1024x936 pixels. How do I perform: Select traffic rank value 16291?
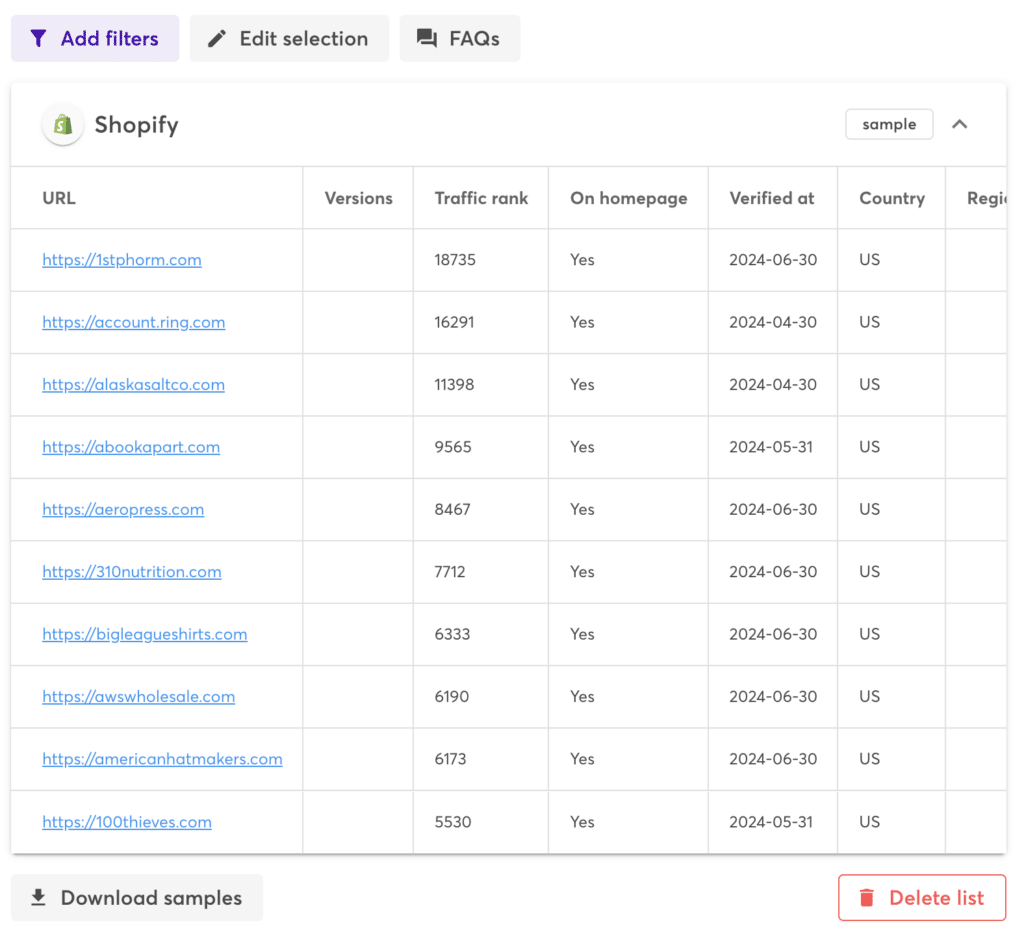click(x=455, y=322)
